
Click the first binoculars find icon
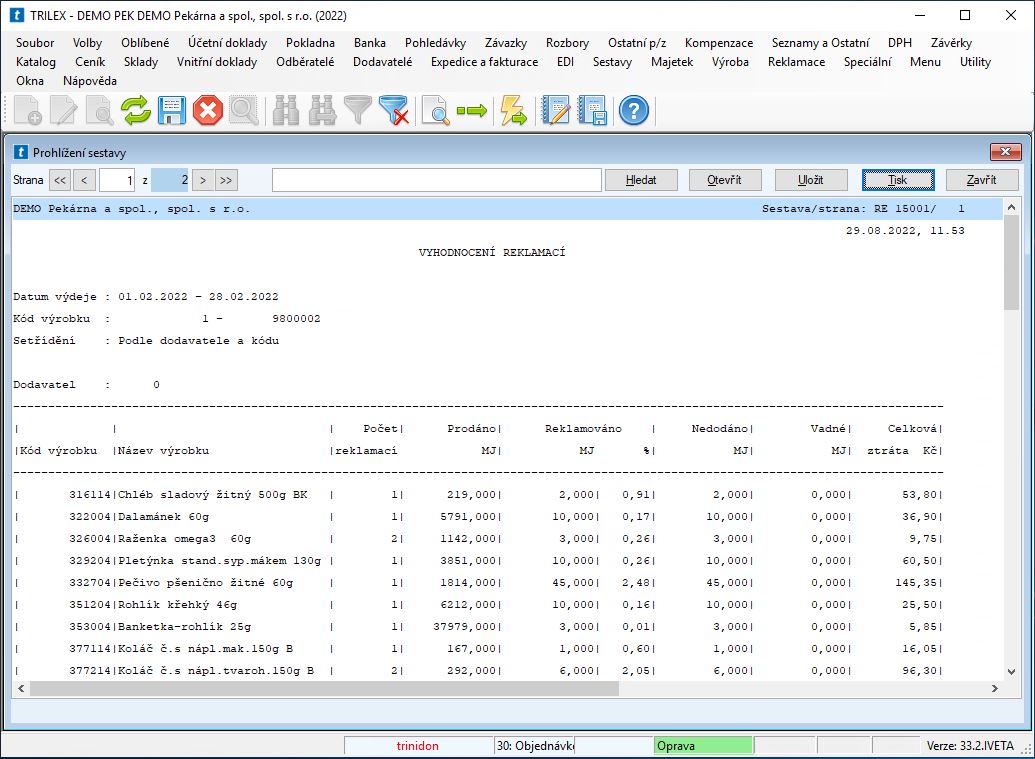[x=286, y=110]
